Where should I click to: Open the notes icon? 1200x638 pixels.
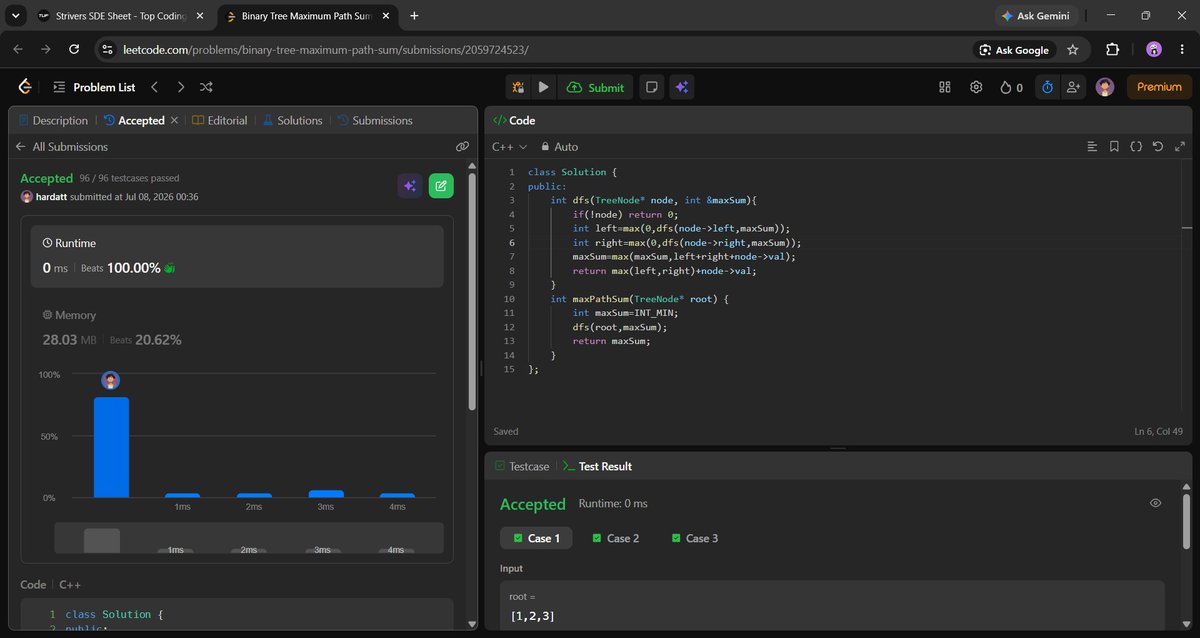coord(651,87)
